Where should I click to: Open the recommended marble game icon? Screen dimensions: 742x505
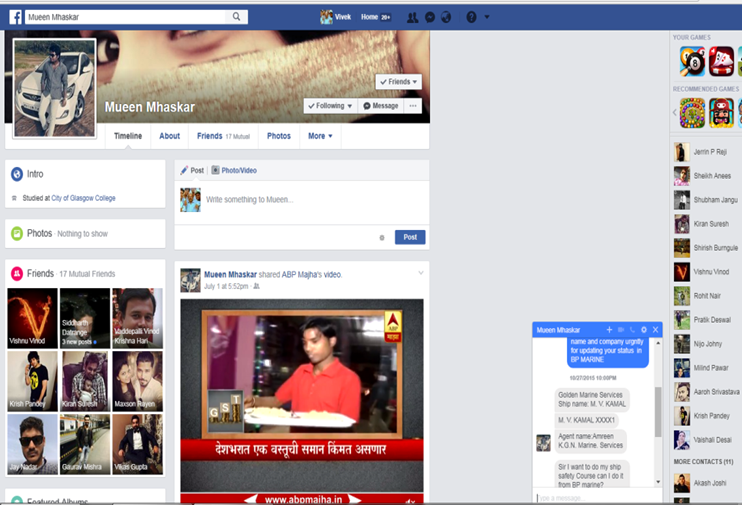click(x=692, y=113)
